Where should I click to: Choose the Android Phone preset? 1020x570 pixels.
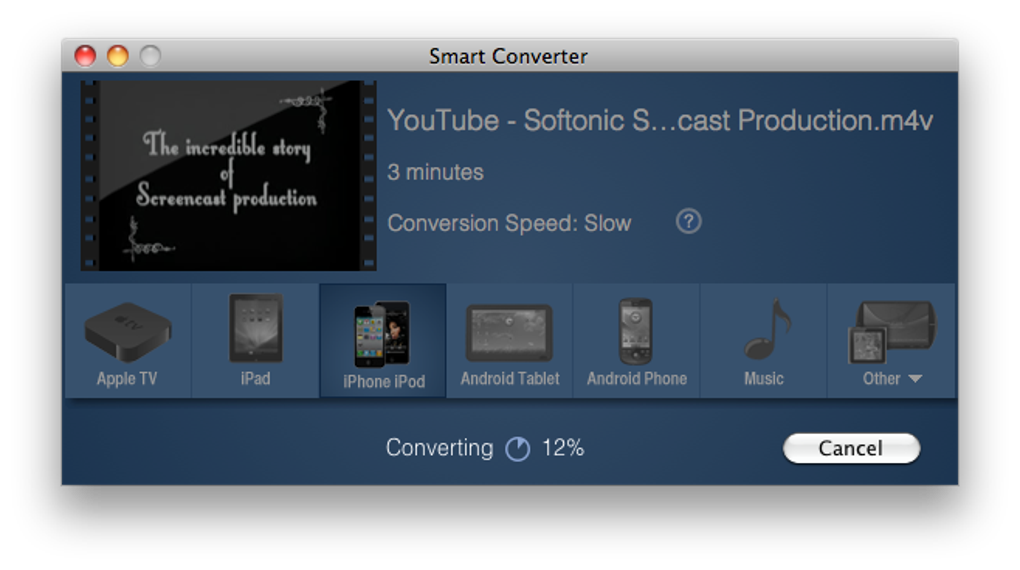click(636, 341)
